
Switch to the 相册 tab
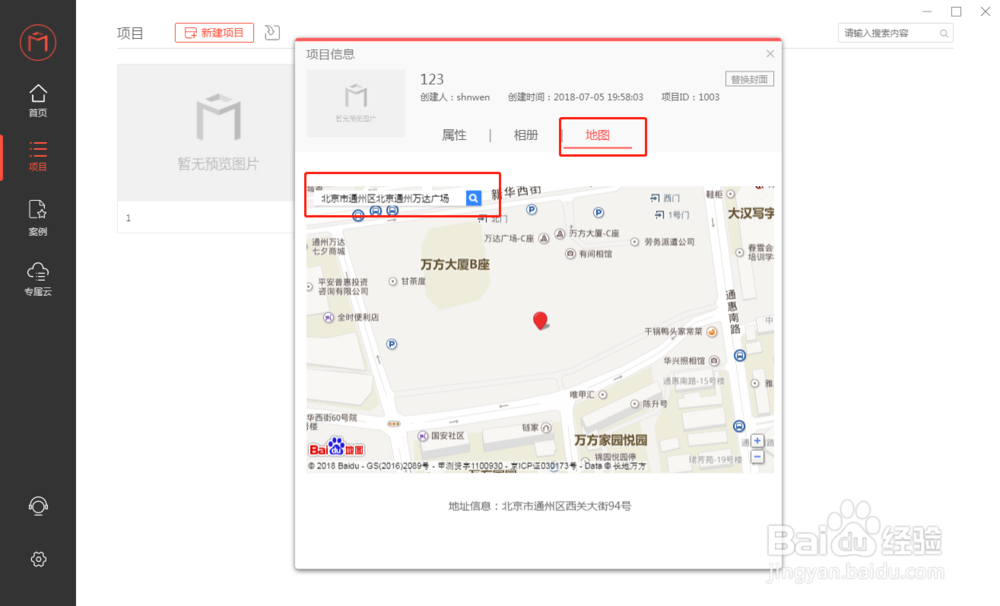click(526, 135)
